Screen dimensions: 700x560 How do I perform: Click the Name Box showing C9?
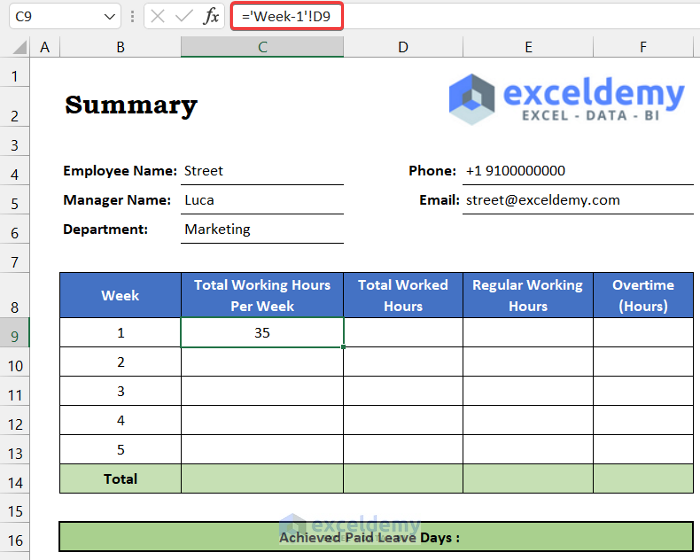click(x=65, y=17)
